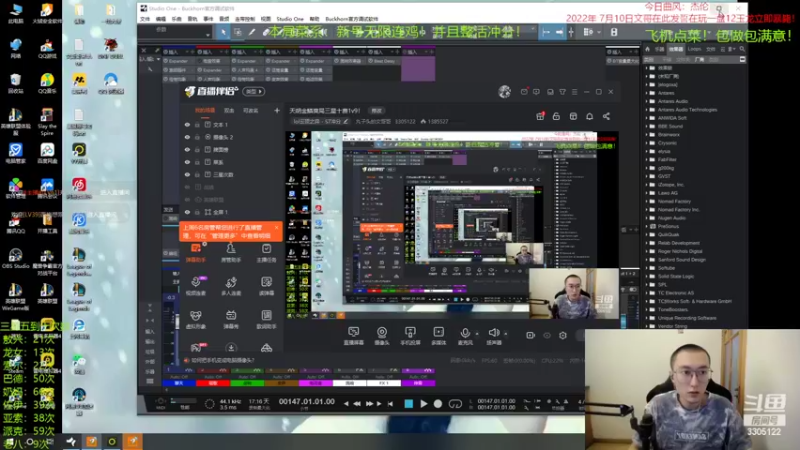
Task: Click the browser home icon
Action: point(648,49)
